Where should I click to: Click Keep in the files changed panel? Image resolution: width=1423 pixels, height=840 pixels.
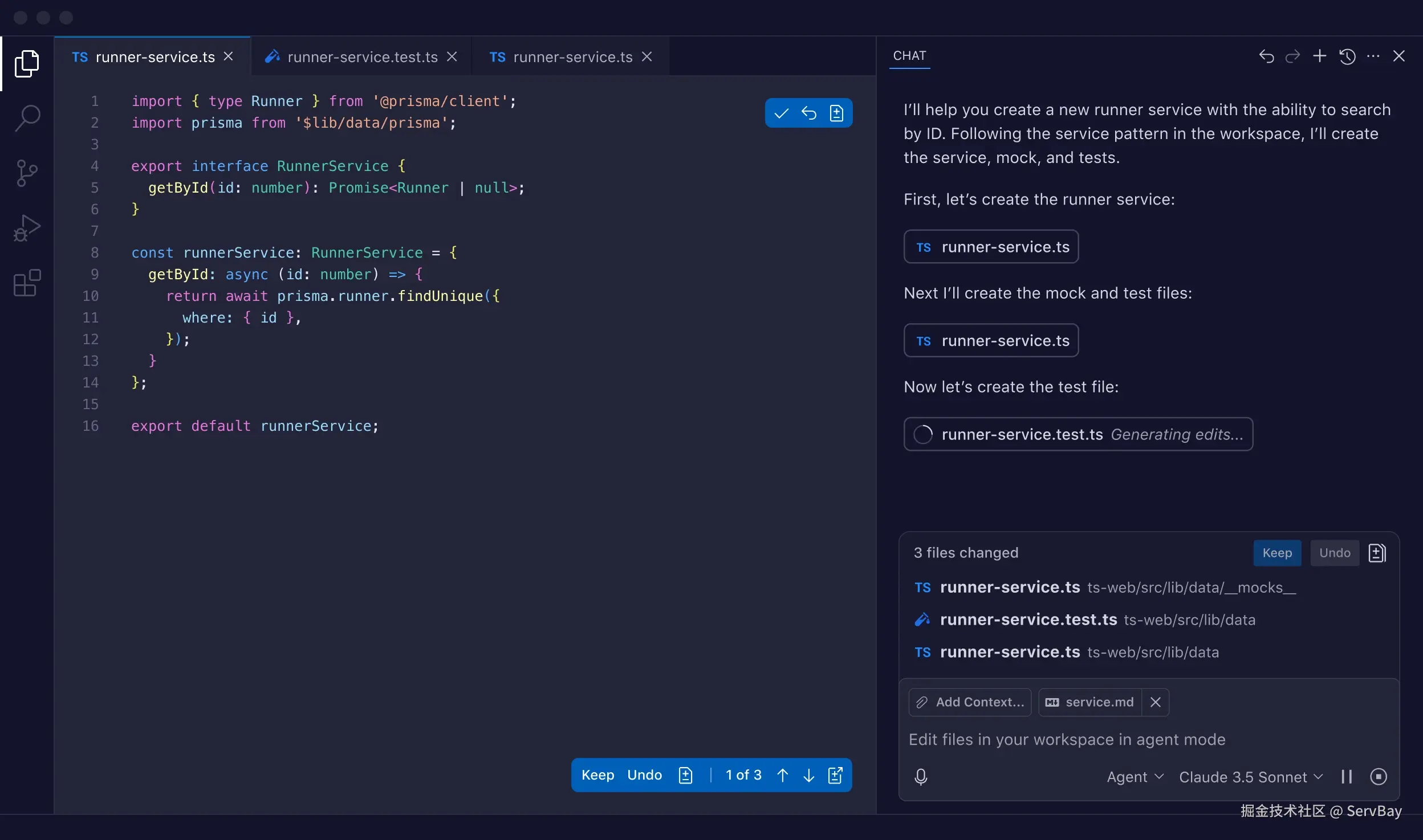[1277, 553]
